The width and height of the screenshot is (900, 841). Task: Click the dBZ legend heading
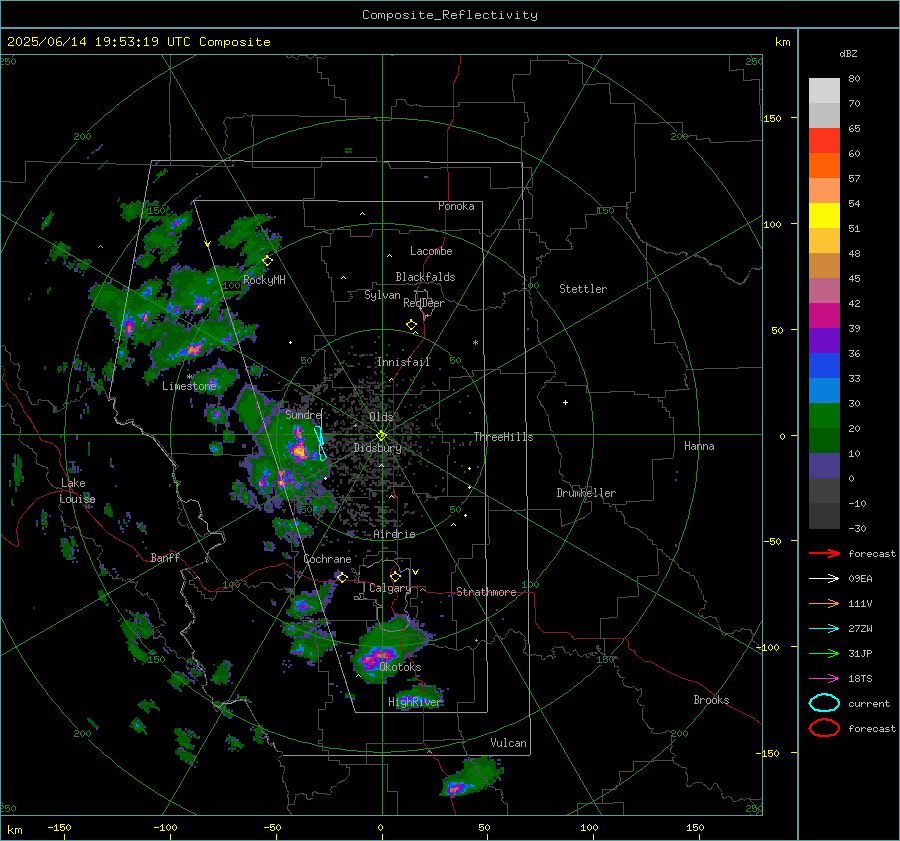click(848, 53)
